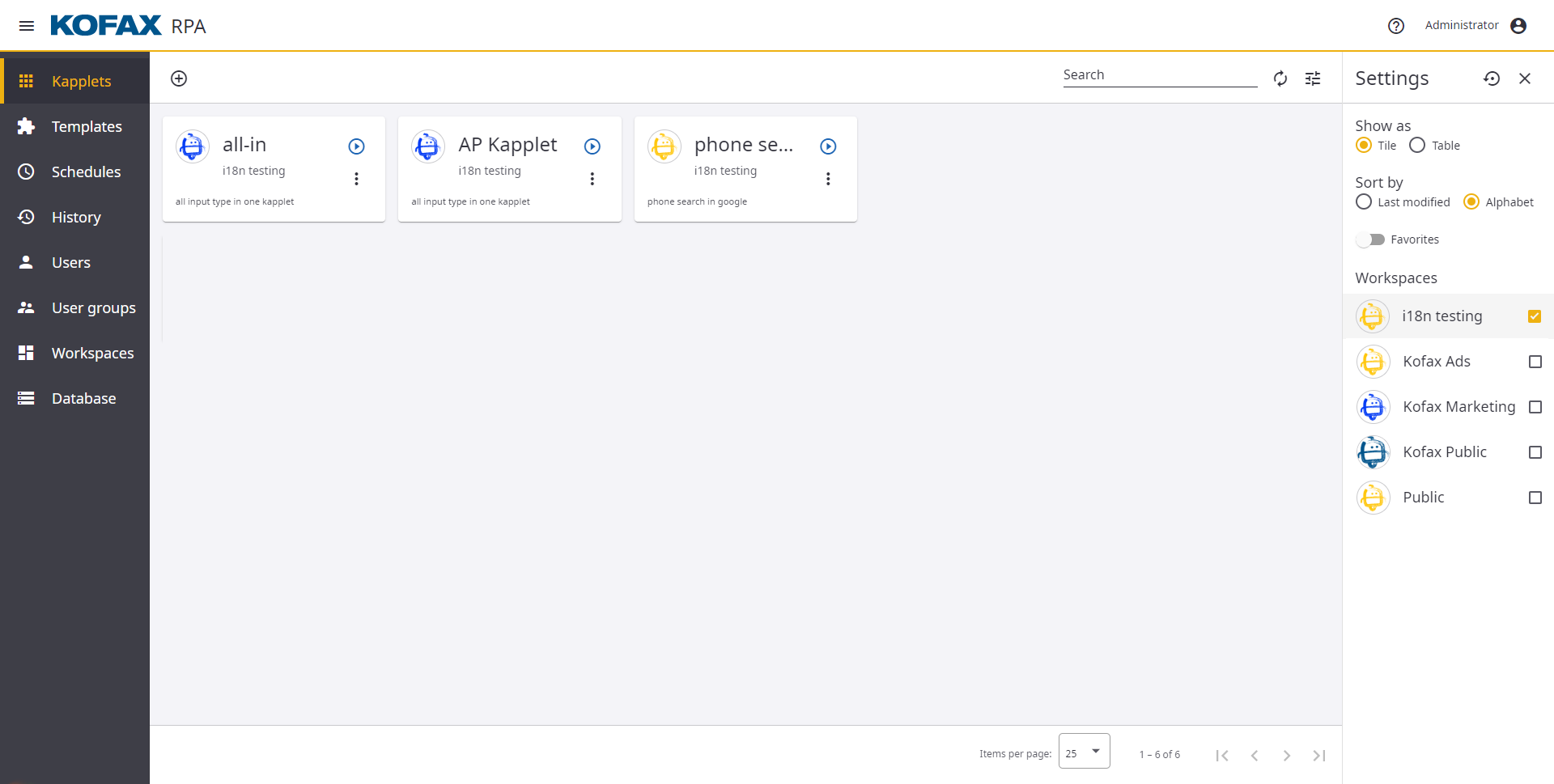Toggle the filter settings tune icon
This screenshot has width=1554, height=784.
tap(1312, 78)
